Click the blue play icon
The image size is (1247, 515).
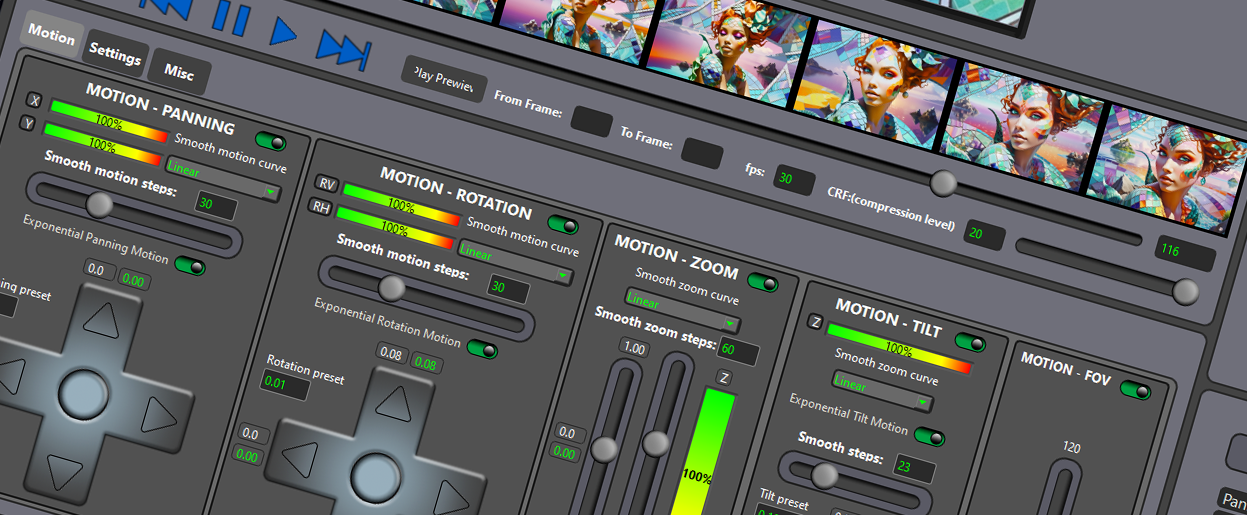(x=283, y=31)
